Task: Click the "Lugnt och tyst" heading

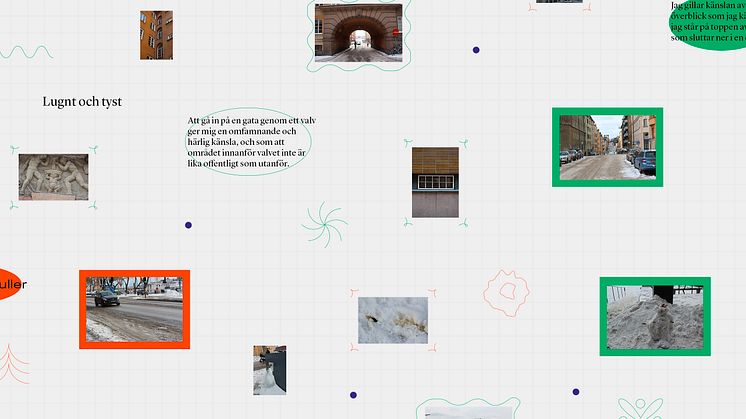Action: tap(82, 102)
